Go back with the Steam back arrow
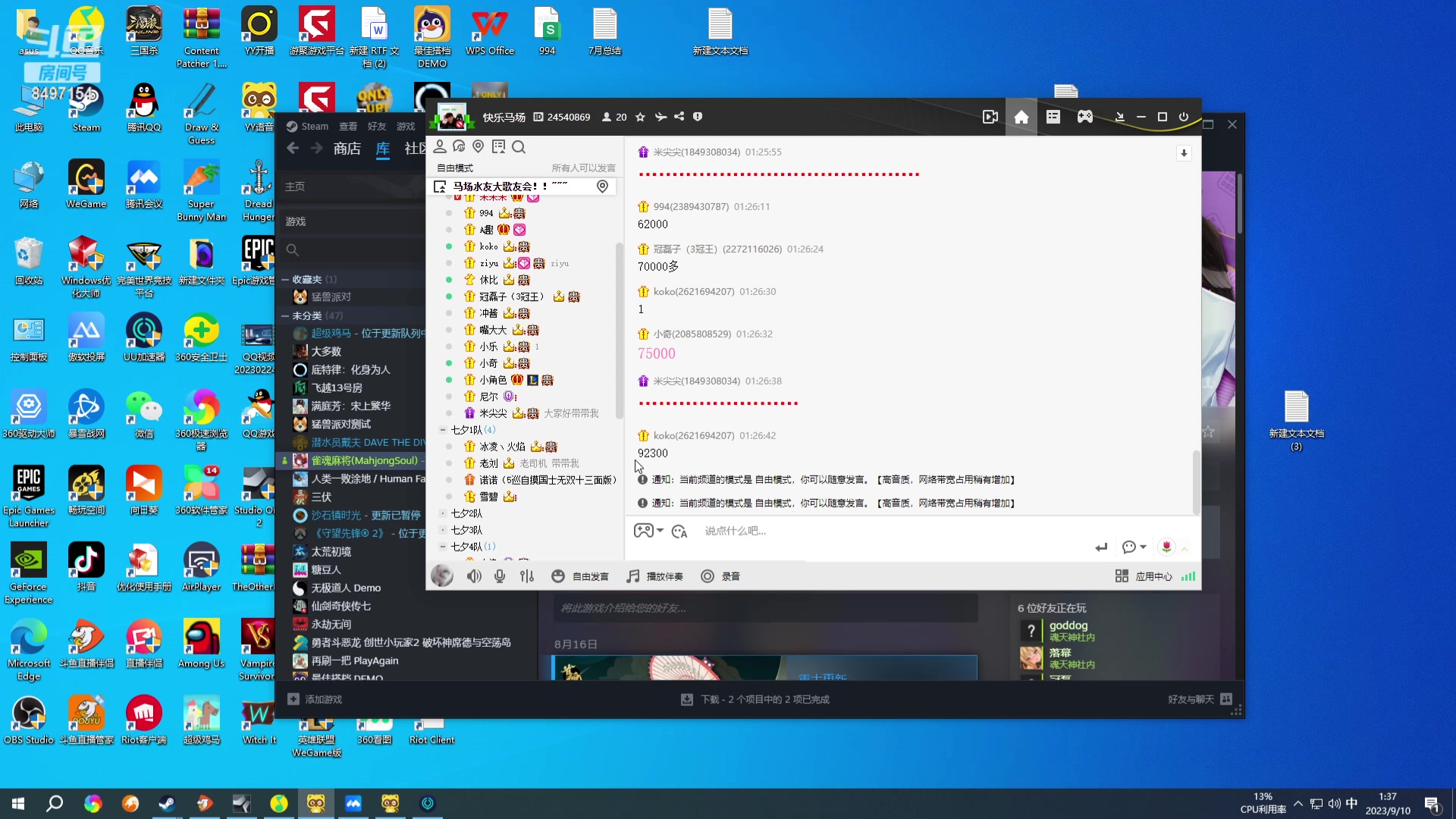The width and height of the screenshot is (1456, 819). click(293, 148)
